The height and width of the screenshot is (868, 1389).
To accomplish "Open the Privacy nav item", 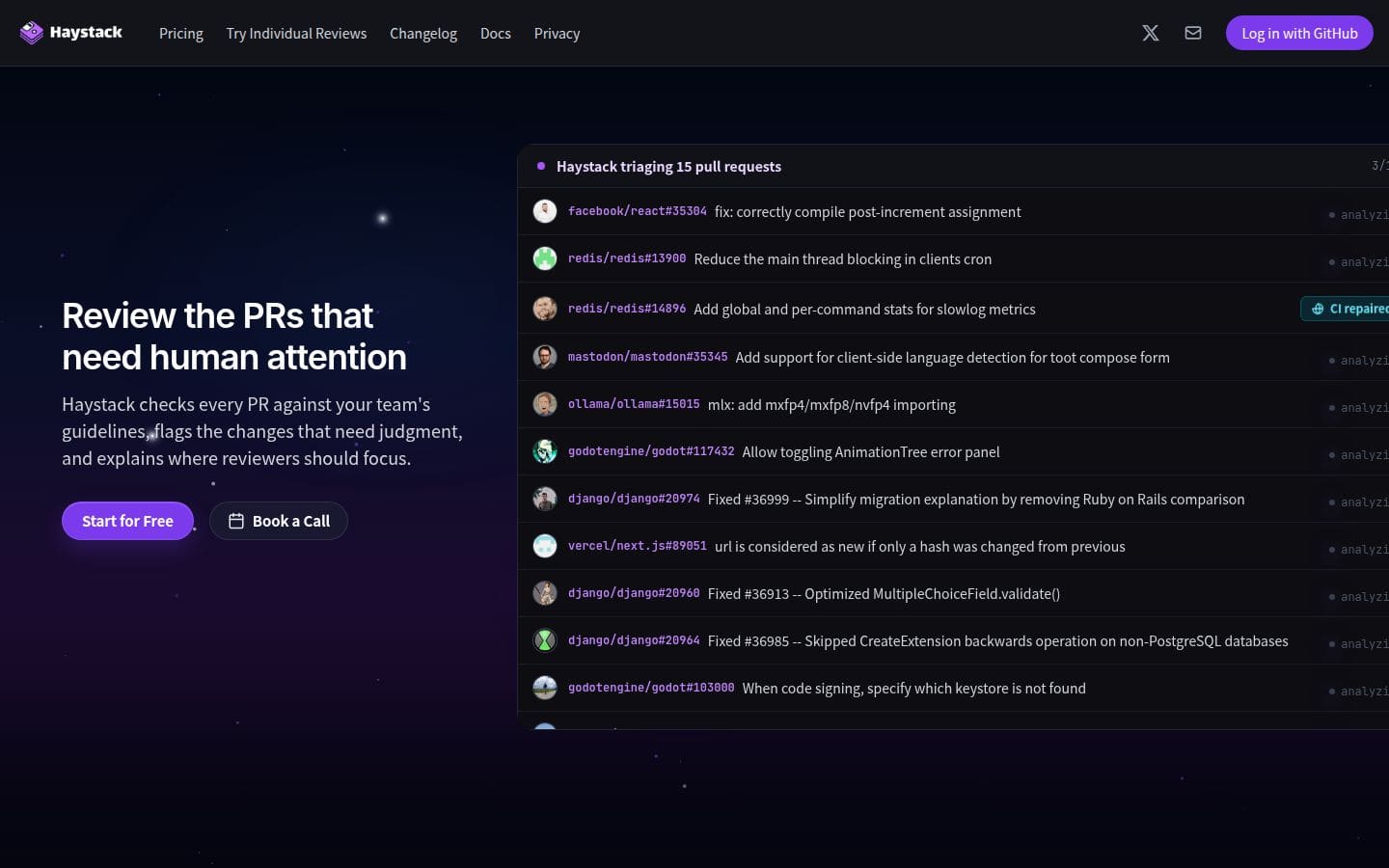I will (557, 33).
